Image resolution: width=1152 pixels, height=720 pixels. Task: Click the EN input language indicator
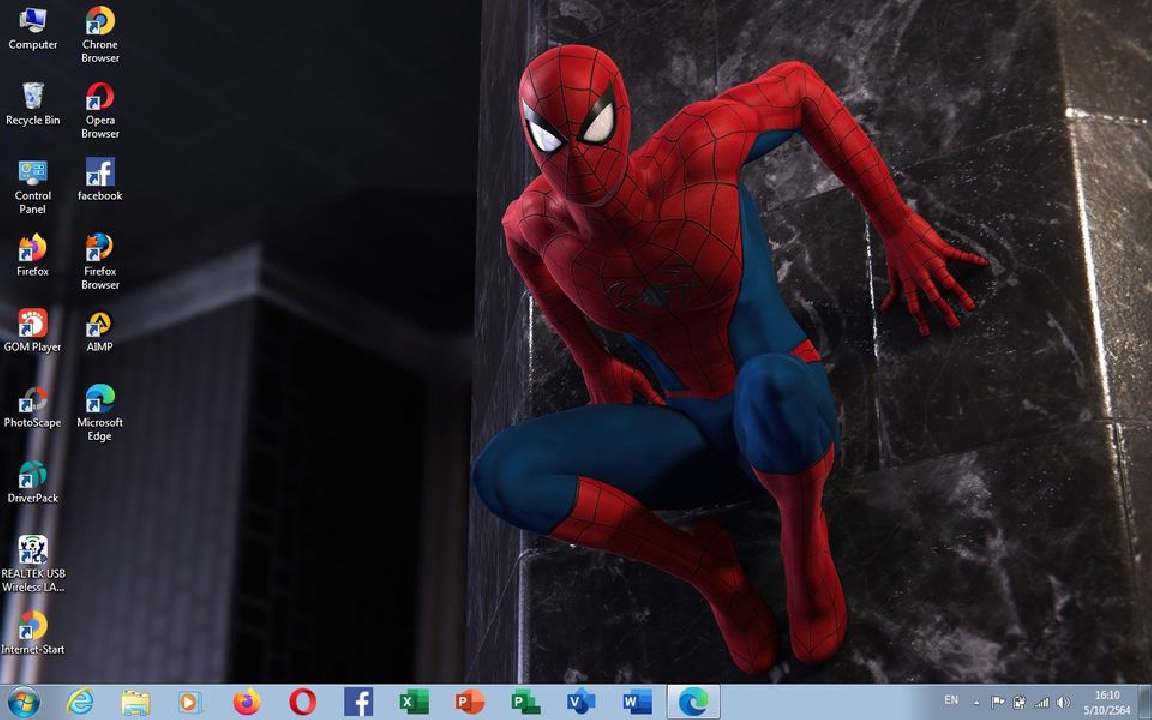[x=951, y=700]
